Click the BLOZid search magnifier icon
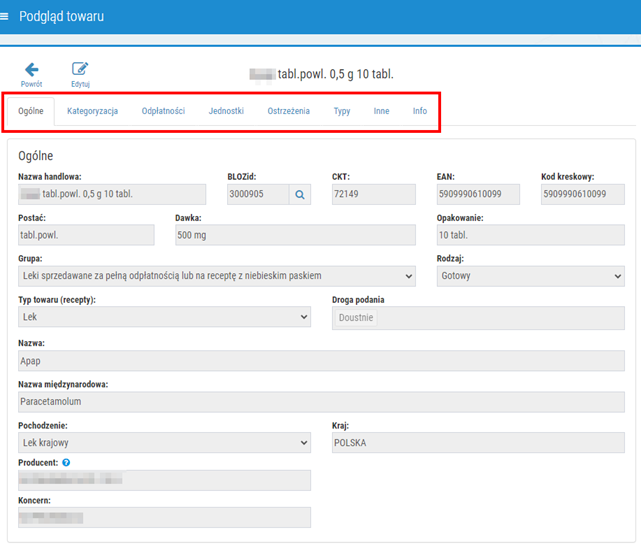 click(x=300, y=195)
